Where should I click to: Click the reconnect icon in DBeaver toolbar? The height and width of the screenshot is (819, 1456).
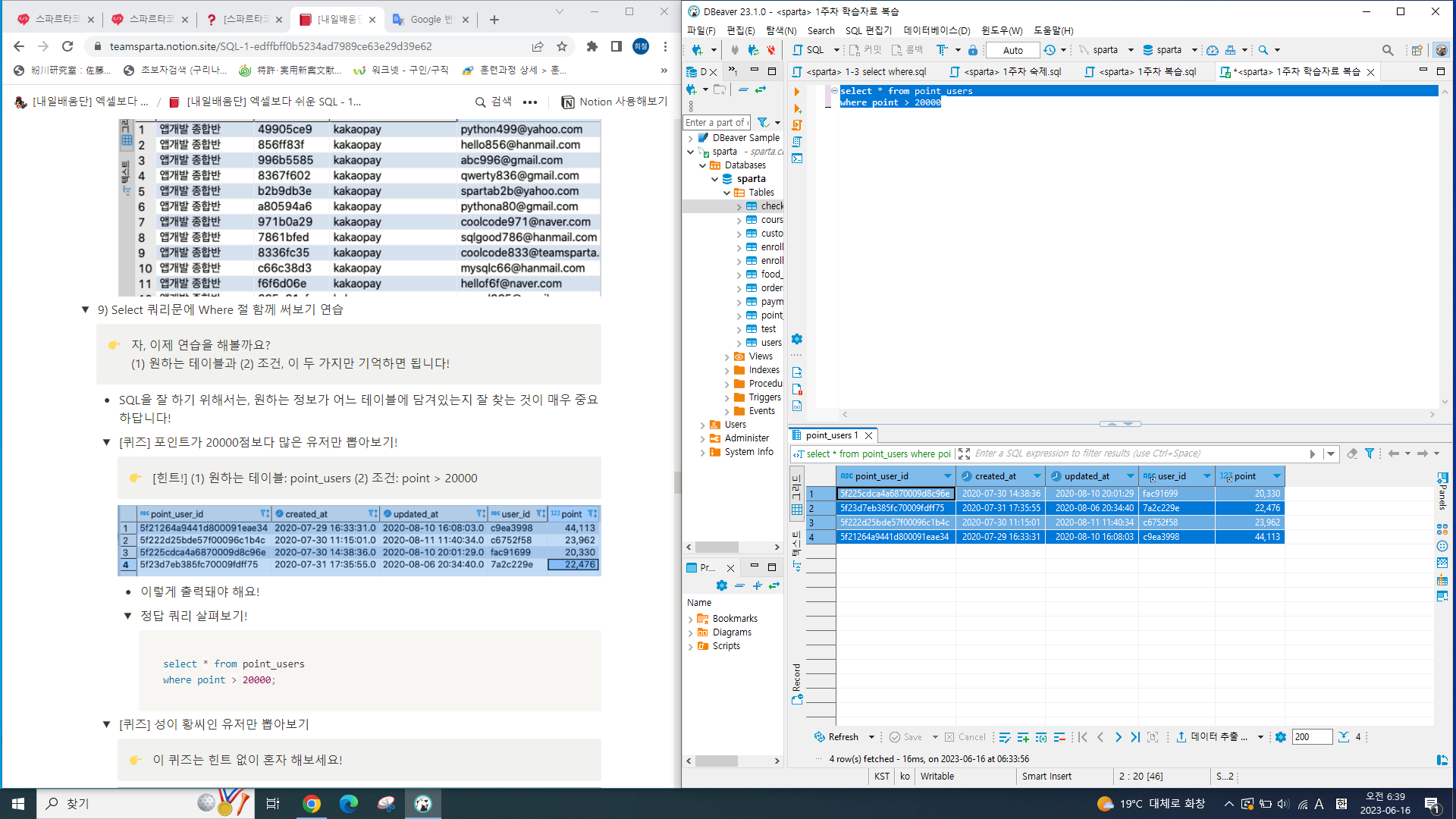(x=753, y=50)
